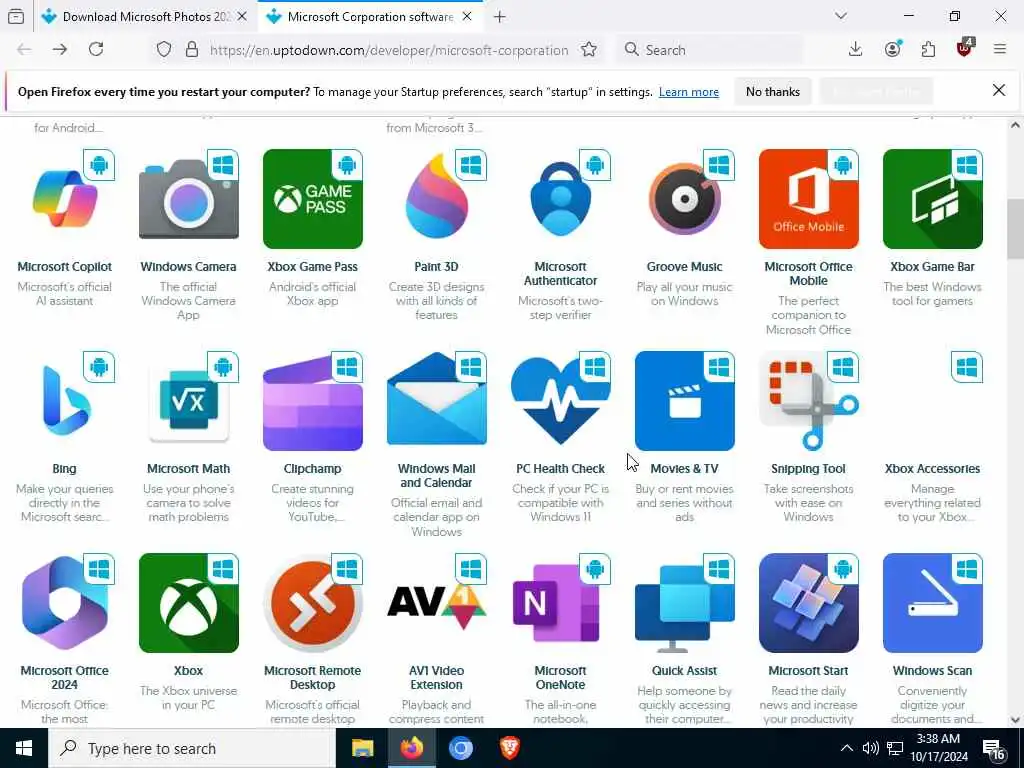Open the Xbox Accessories title link
This screenshot has height=768, width=1024.
(933, 468)
